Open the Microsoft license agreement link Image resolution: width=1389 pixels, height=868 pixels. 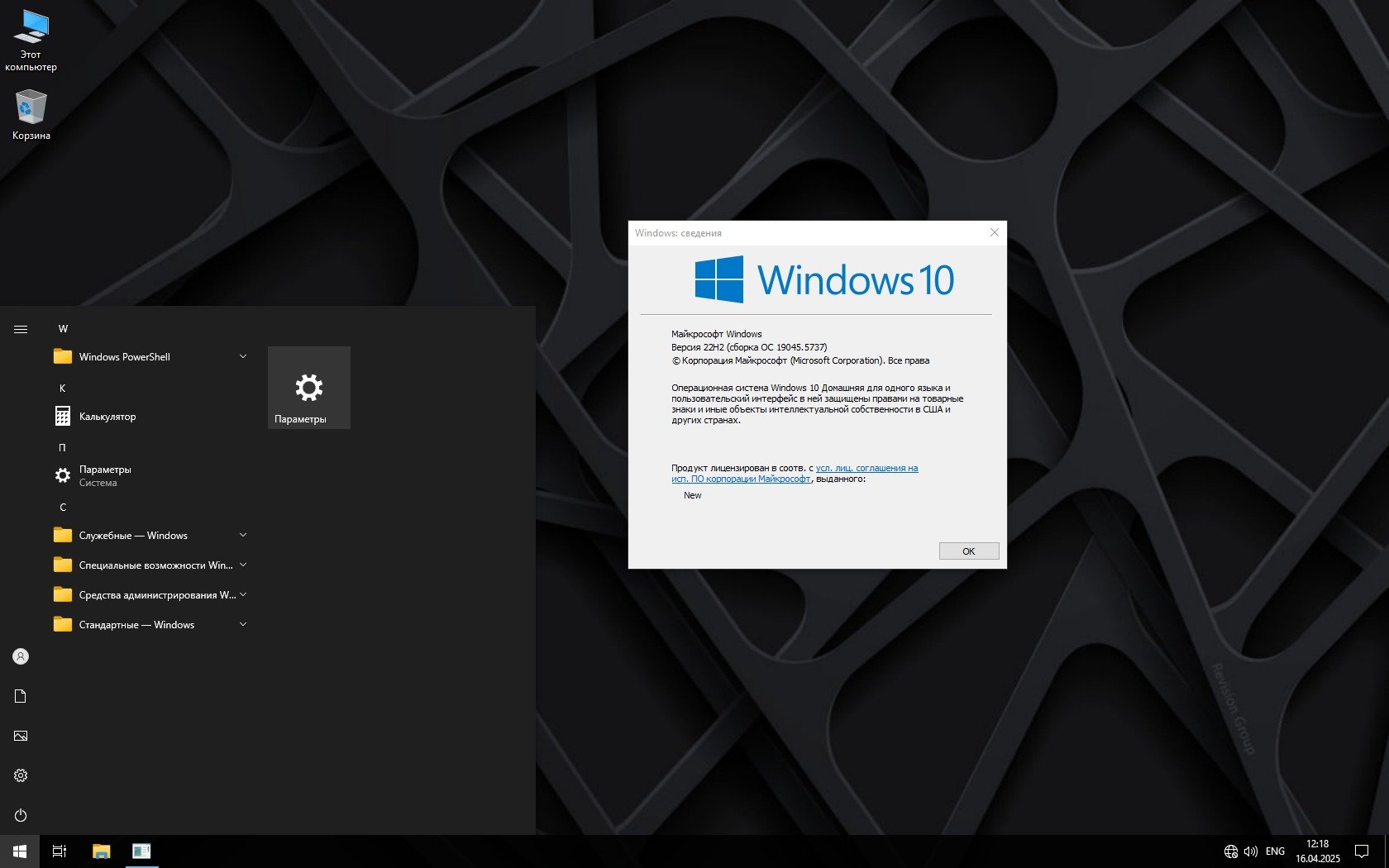coord(866,468)
